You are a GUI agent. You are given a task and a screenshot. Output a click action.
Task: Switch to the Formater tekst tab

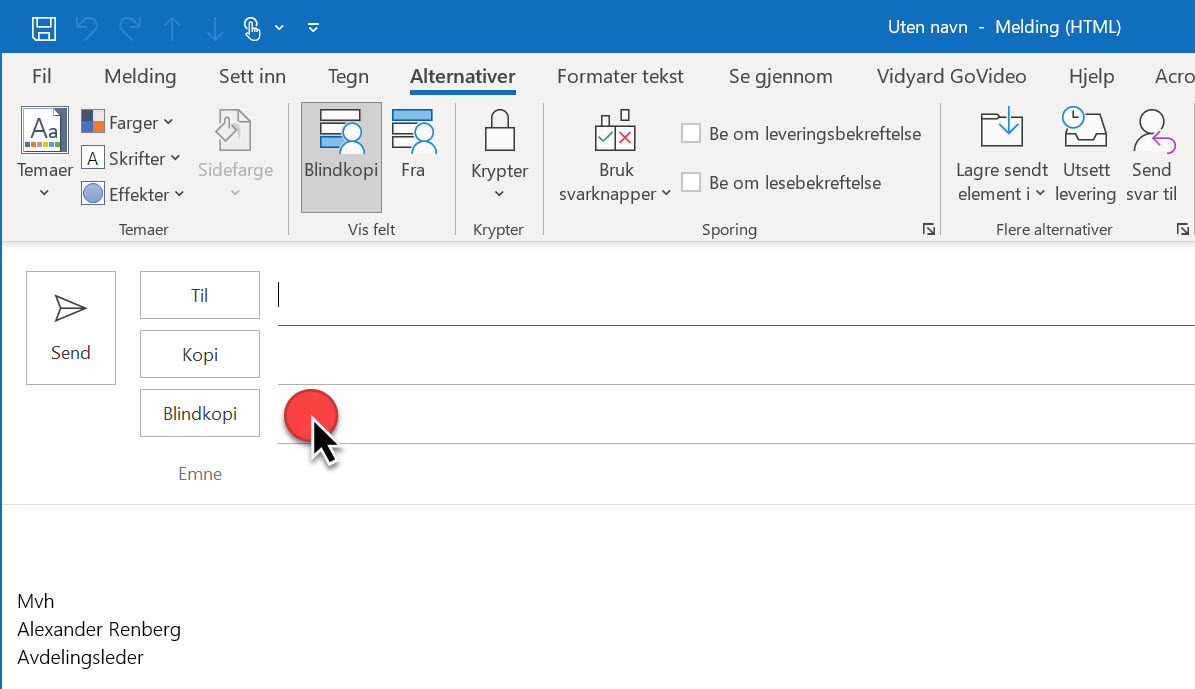[x=620, y=76]
